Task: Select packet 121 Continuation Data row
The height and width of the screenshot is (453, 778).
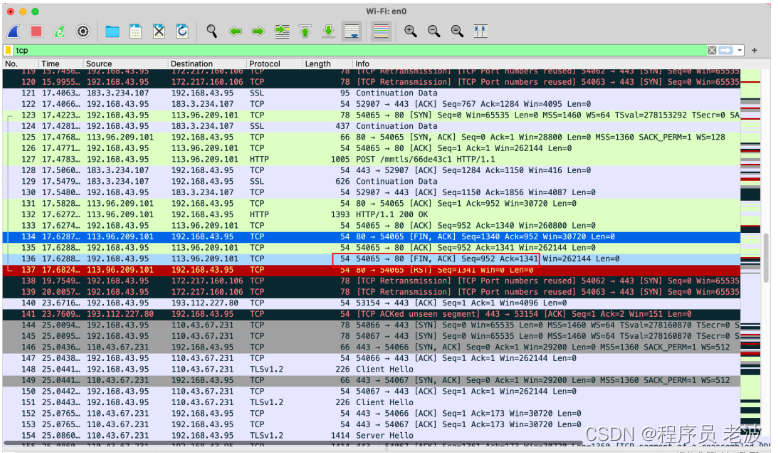Action: pos(371,93)
